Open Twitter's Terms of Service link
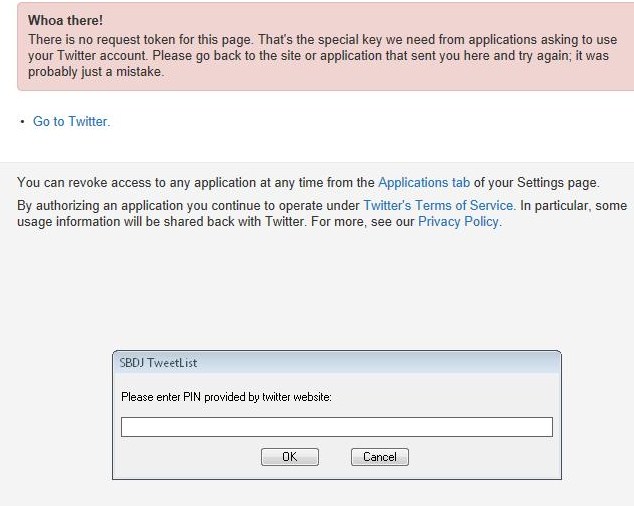The image size is (634, 506). pyautogui.click(x=439, y=205)
